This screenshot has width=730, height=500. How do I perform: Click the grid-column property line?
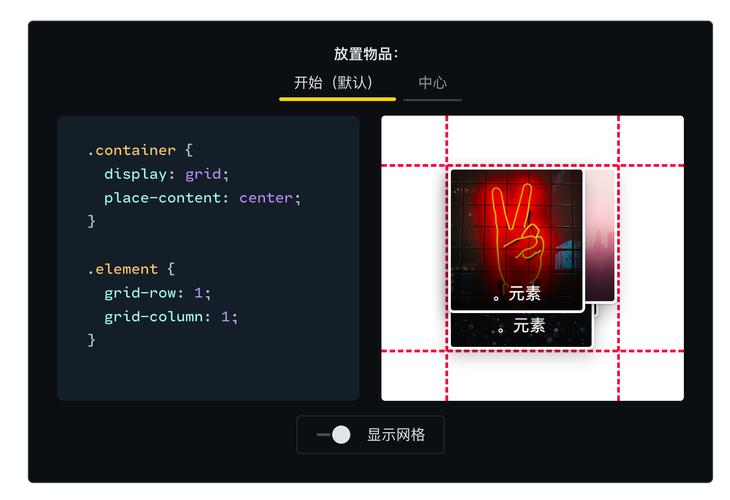click(171, 317)
